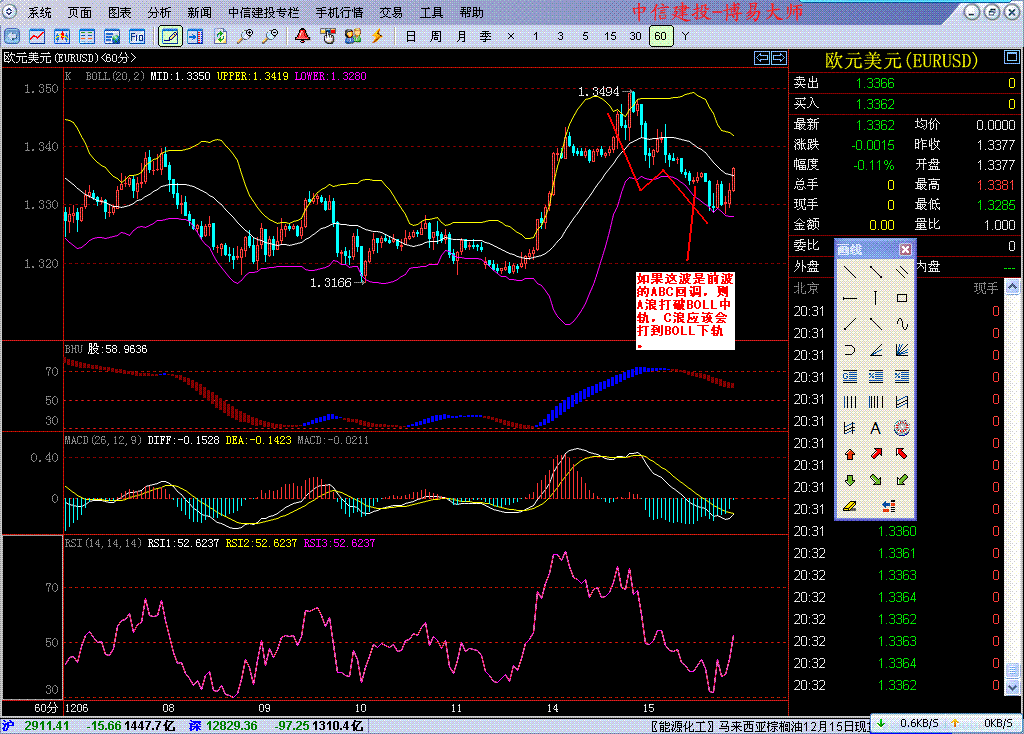The image size is (1024, 734).
Task: Select the sine wave curve tool
Action: 902,324
